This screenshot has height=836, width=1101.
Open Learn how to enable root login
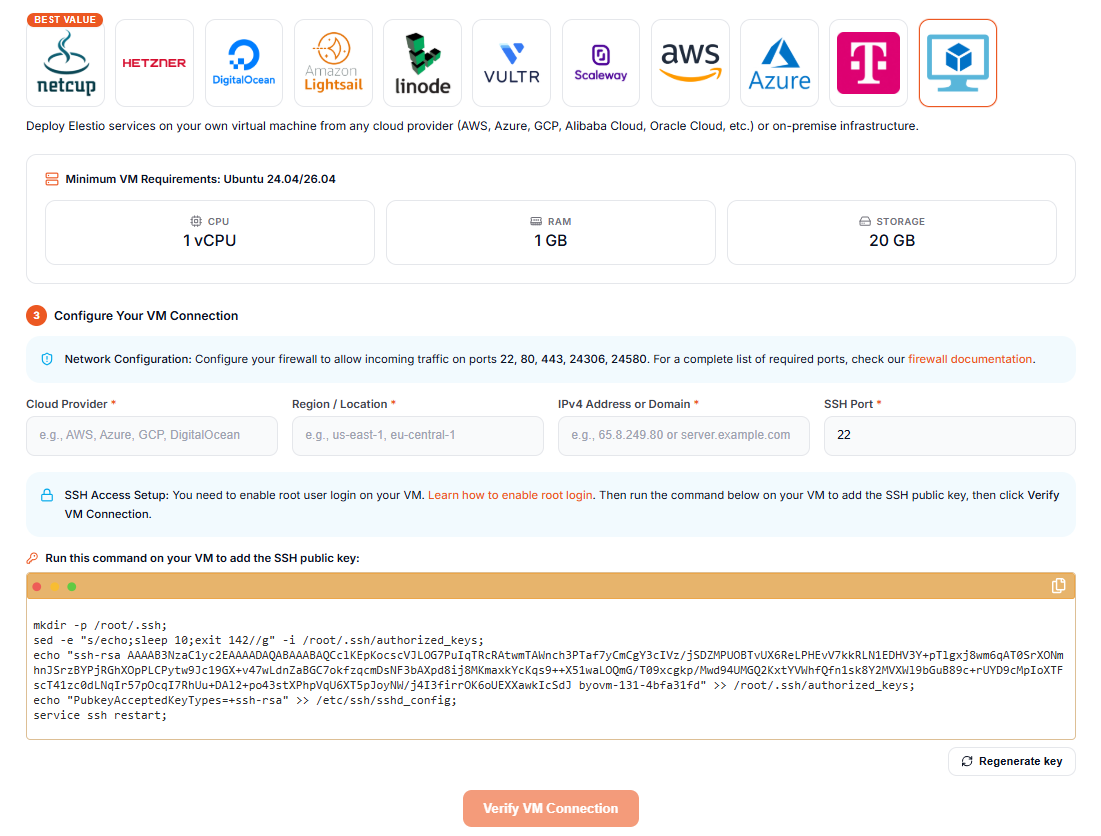[x=510, y=495]
